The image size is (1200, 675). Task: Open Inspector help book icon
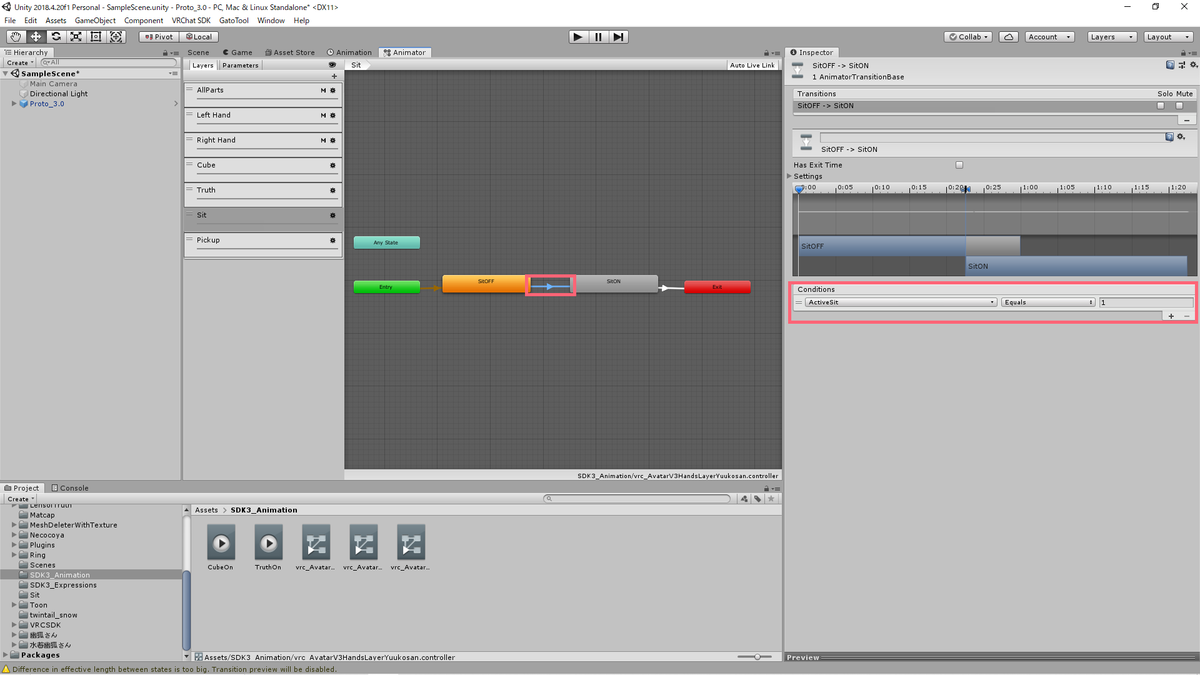[x=1170, y=65]
